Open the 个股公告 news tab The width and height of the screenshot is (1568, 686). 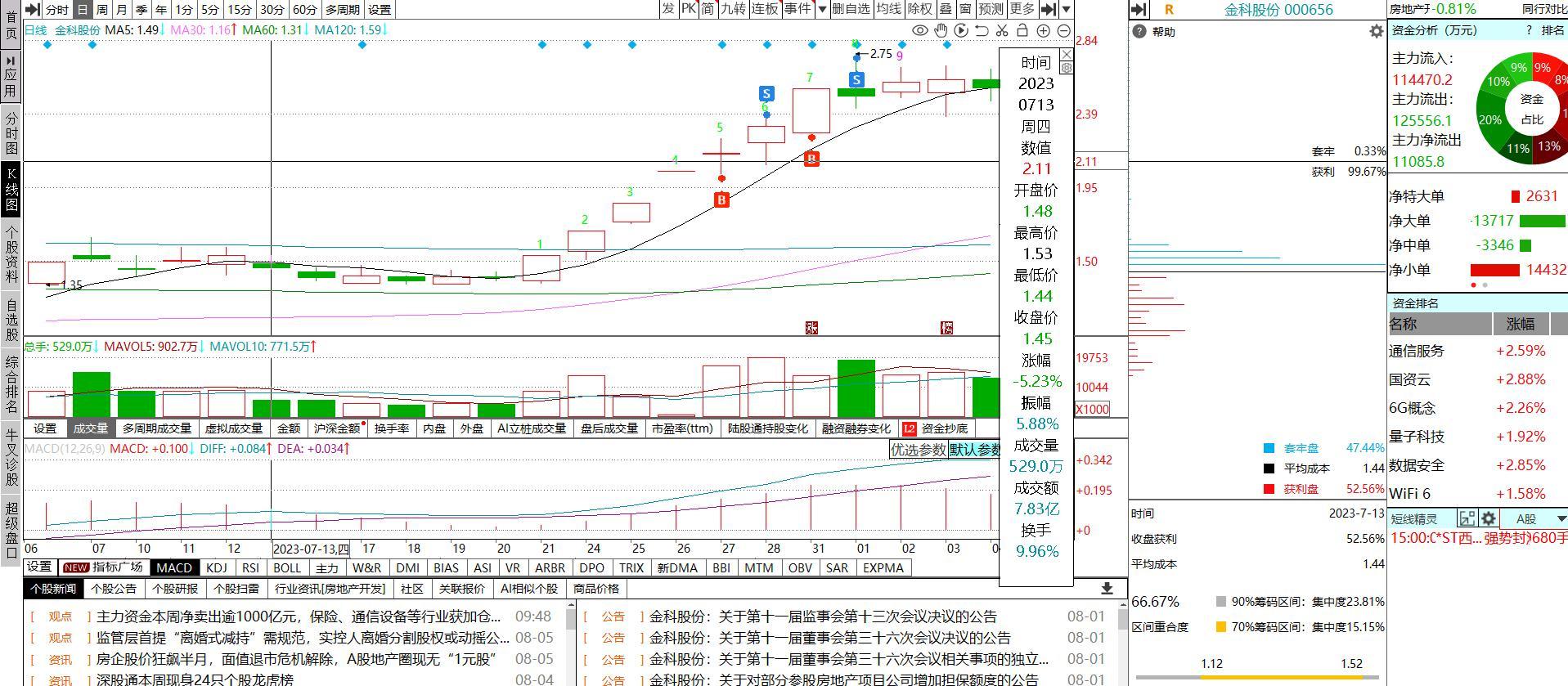[115, 589]
